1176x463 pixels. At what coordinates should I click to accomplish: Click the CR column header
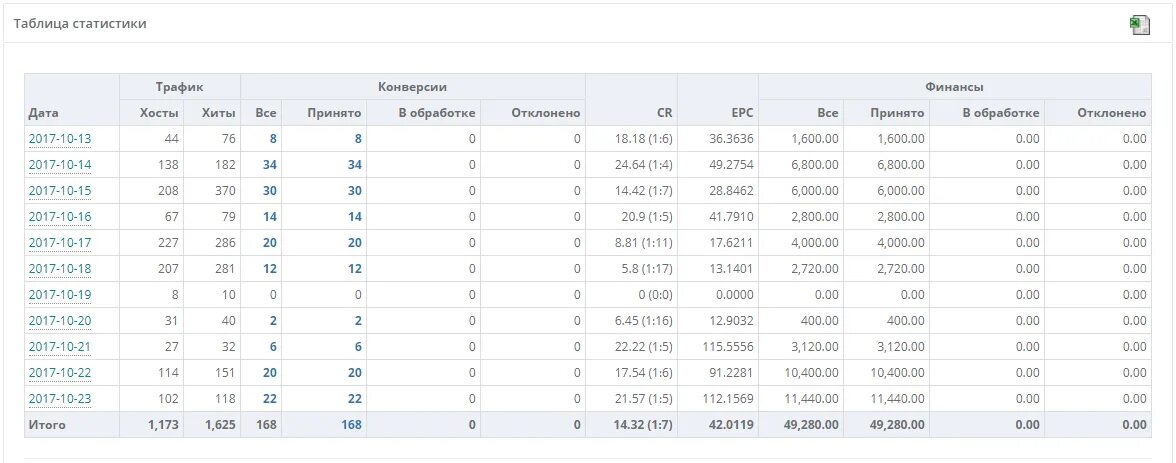[x=663, y=113]
